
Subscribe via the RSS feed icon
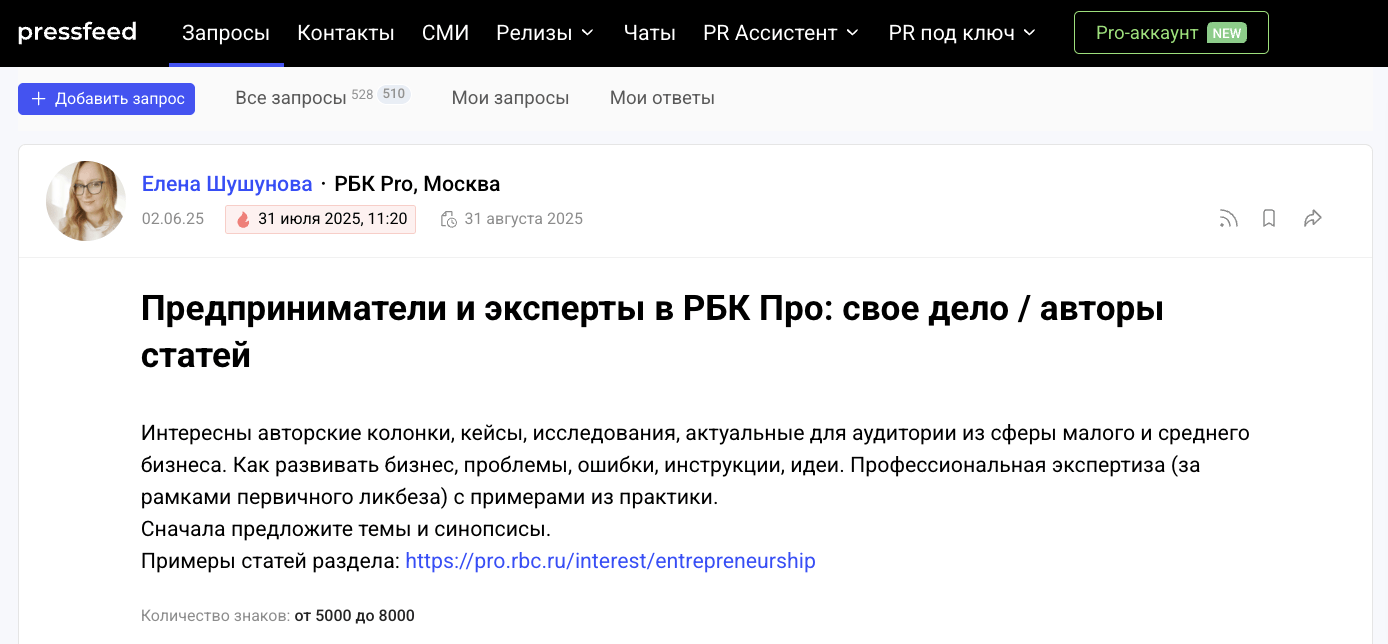click(1228, 218)
